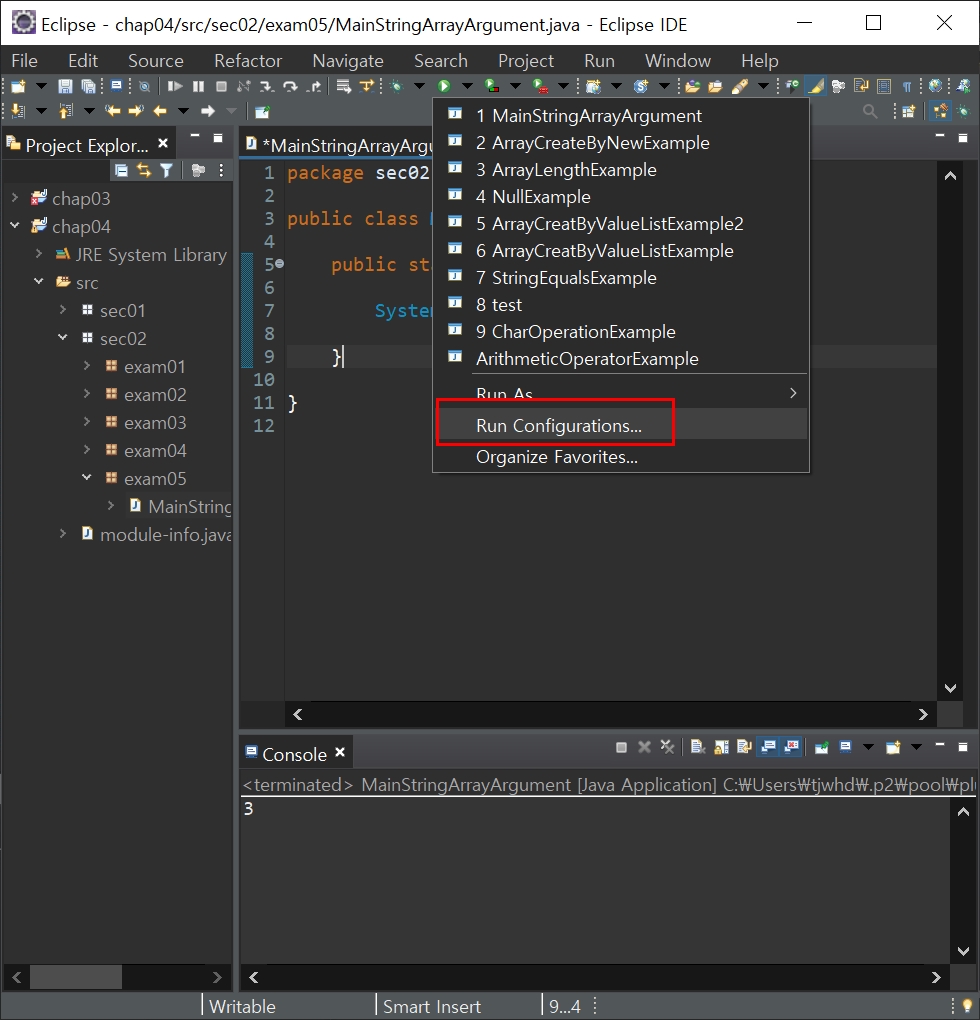Open the File menu

24,60
